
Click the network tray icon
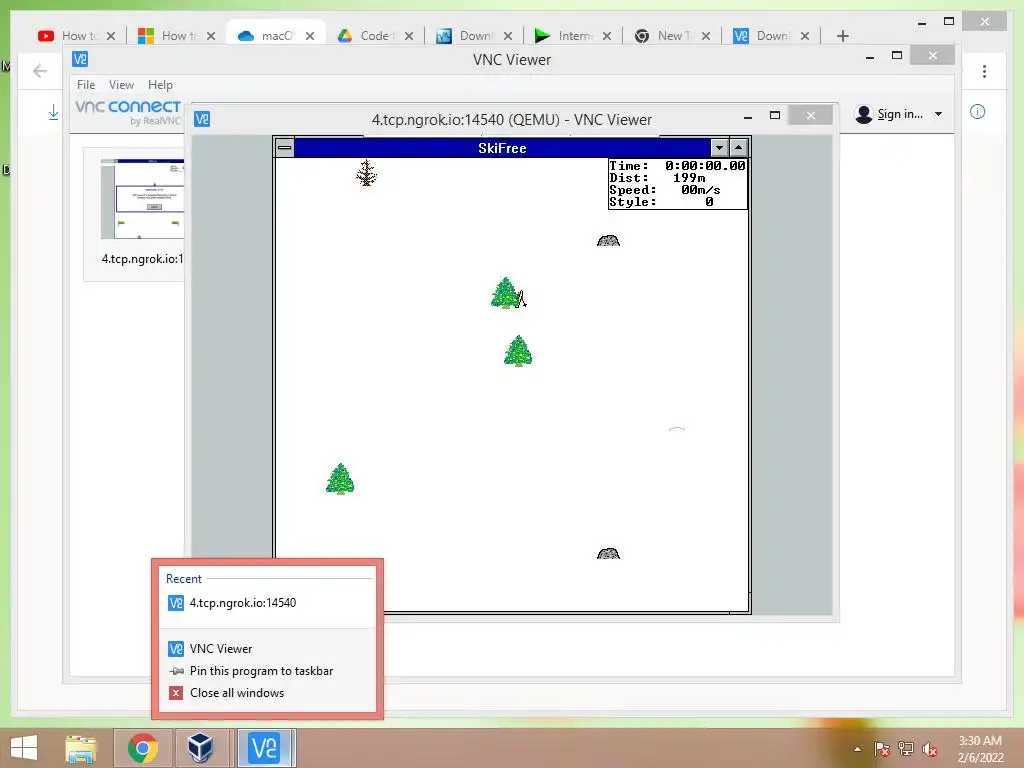[x=905, y=749]
